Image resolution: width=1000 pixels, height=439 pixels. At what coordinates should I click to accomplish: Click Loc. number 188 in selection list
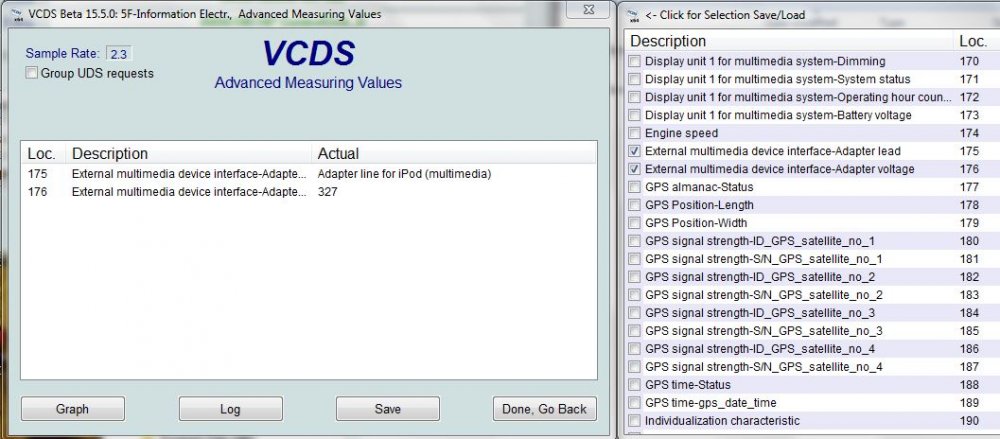(969, 385)
